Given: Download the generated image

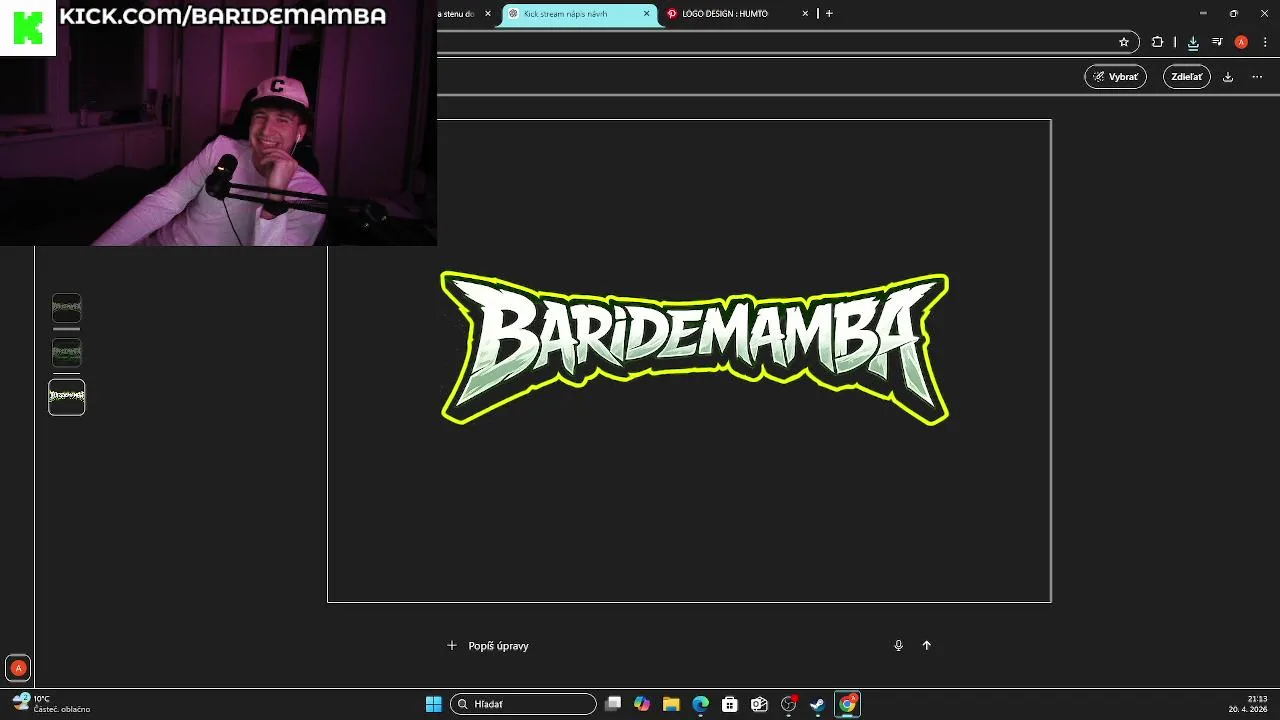Looking at the screenshot, I should (x=1228, y=77).
